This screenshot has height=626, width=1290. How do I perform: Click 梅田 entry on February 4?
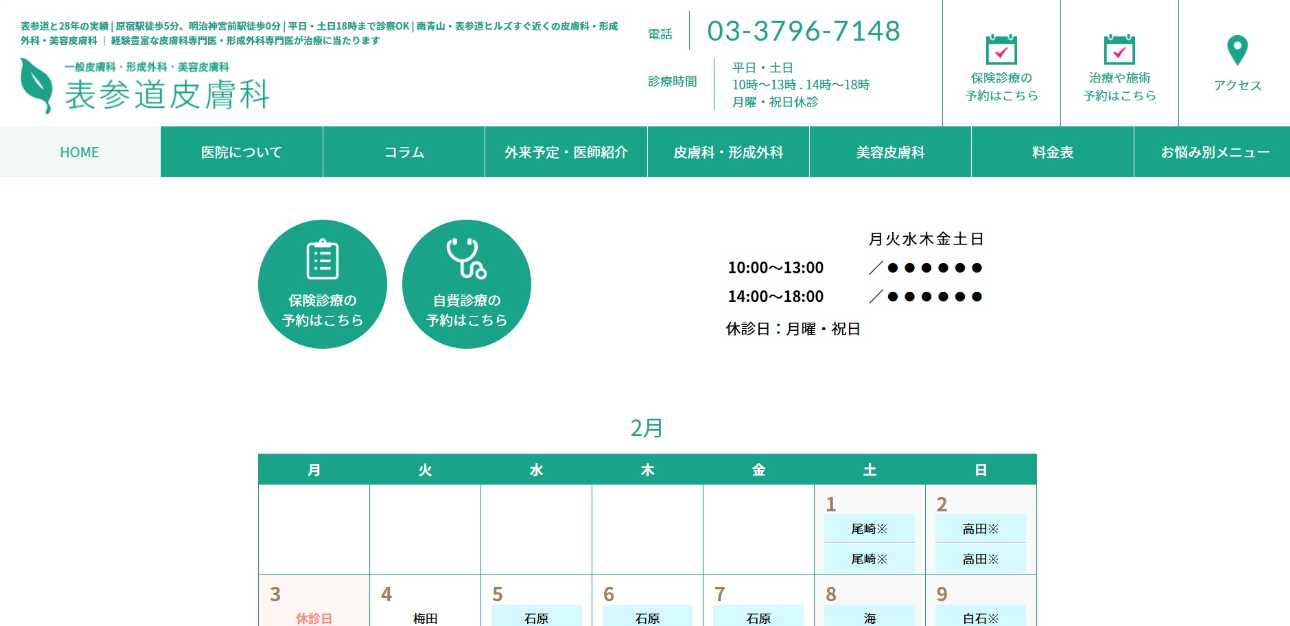click(x=425, y=618)
